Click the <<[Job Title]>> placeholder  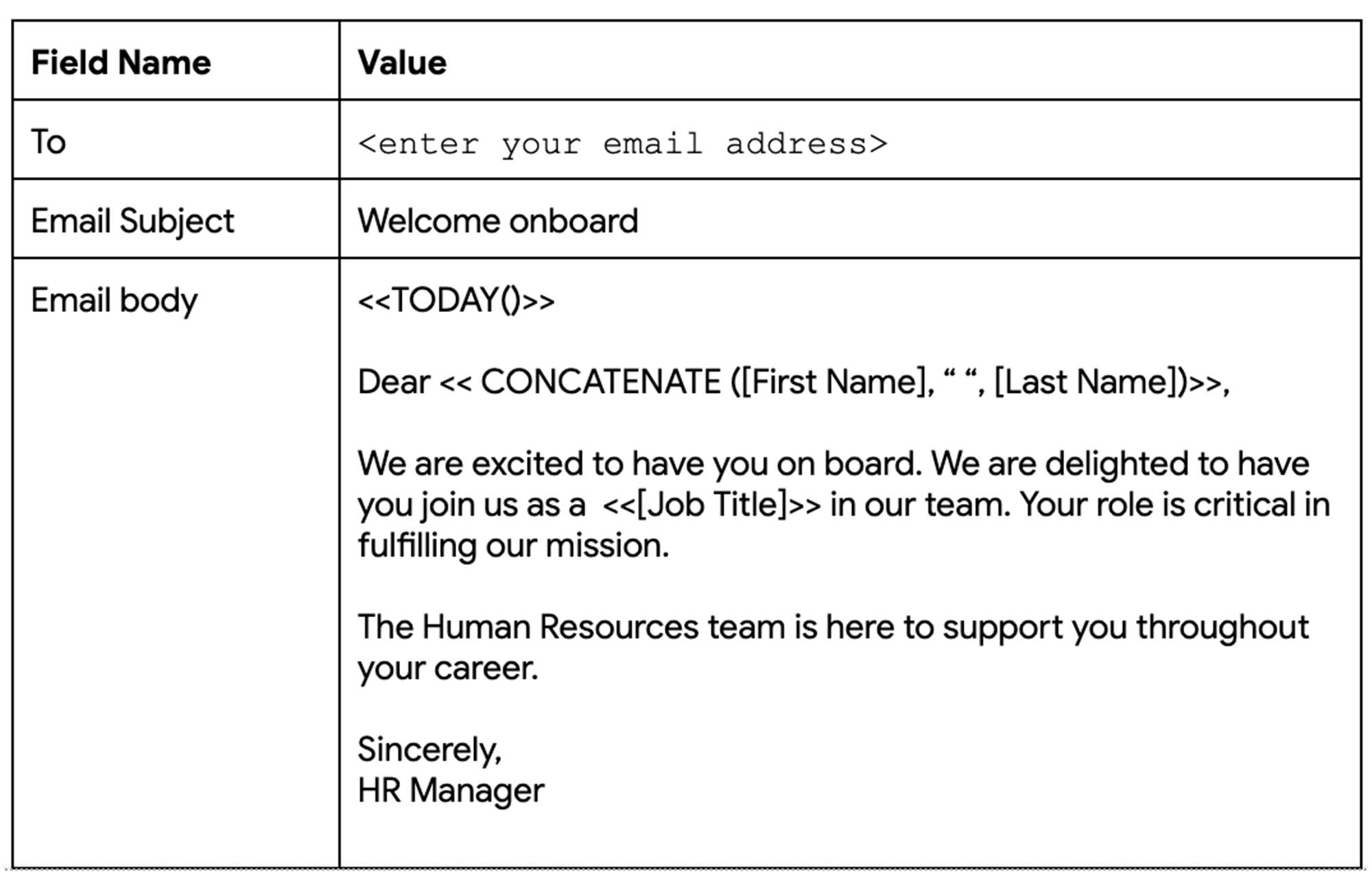point(711,505)
